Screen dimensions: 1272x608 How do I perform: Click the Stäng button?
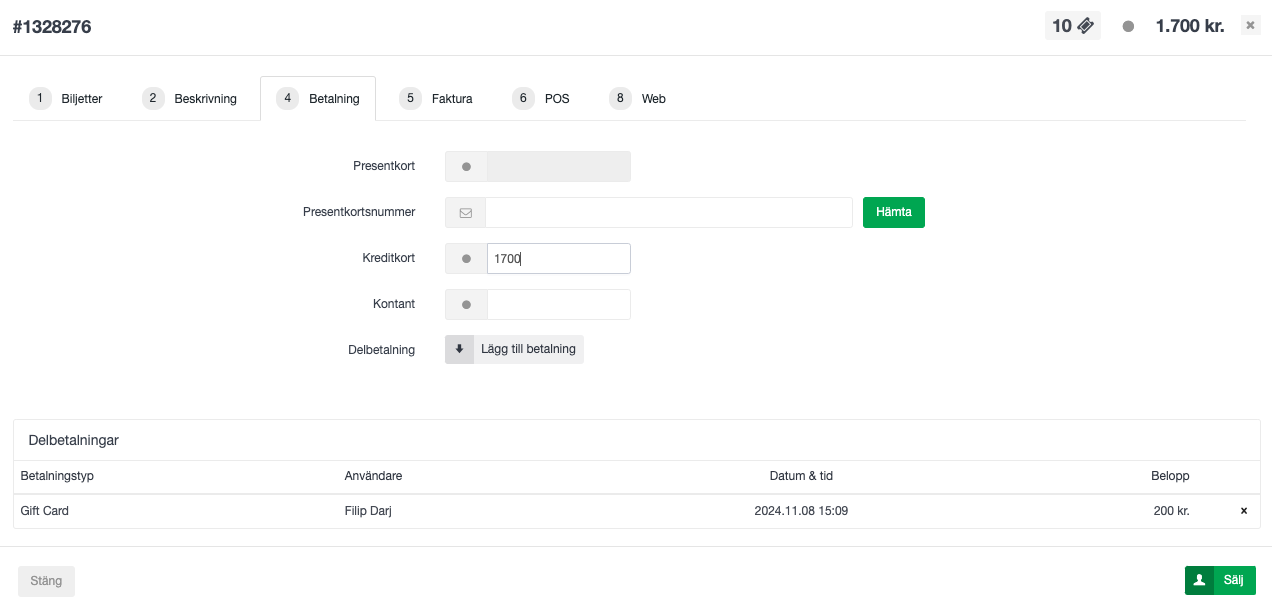click(46, 581)
